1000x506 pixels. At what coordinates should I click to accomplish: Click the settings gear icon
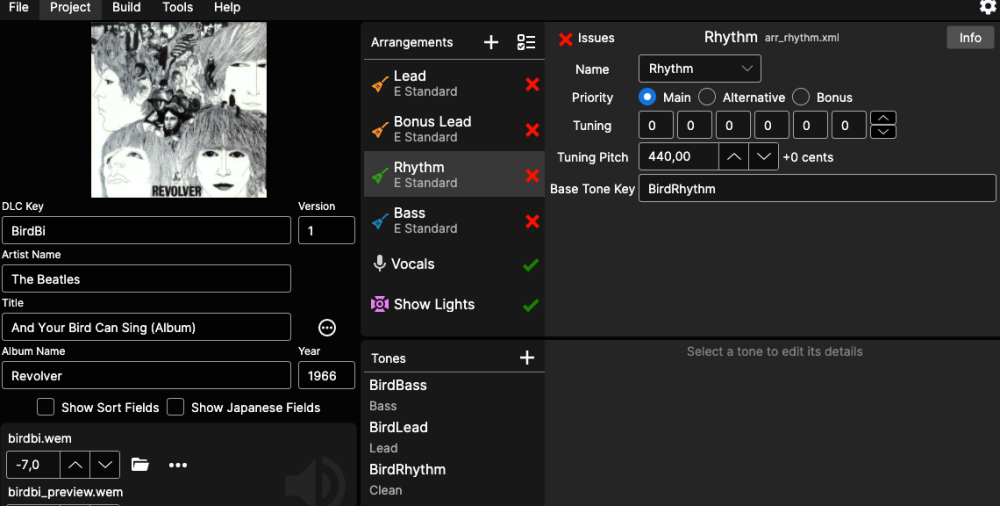click(x=987, y=8)
